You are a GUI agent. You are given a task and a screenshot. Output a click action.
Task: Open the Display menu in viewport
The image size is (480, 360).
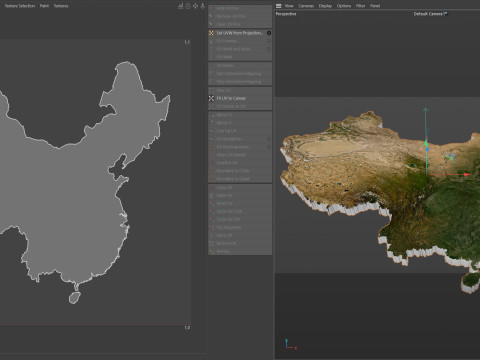pyautogui.click(x=325, y=6)
